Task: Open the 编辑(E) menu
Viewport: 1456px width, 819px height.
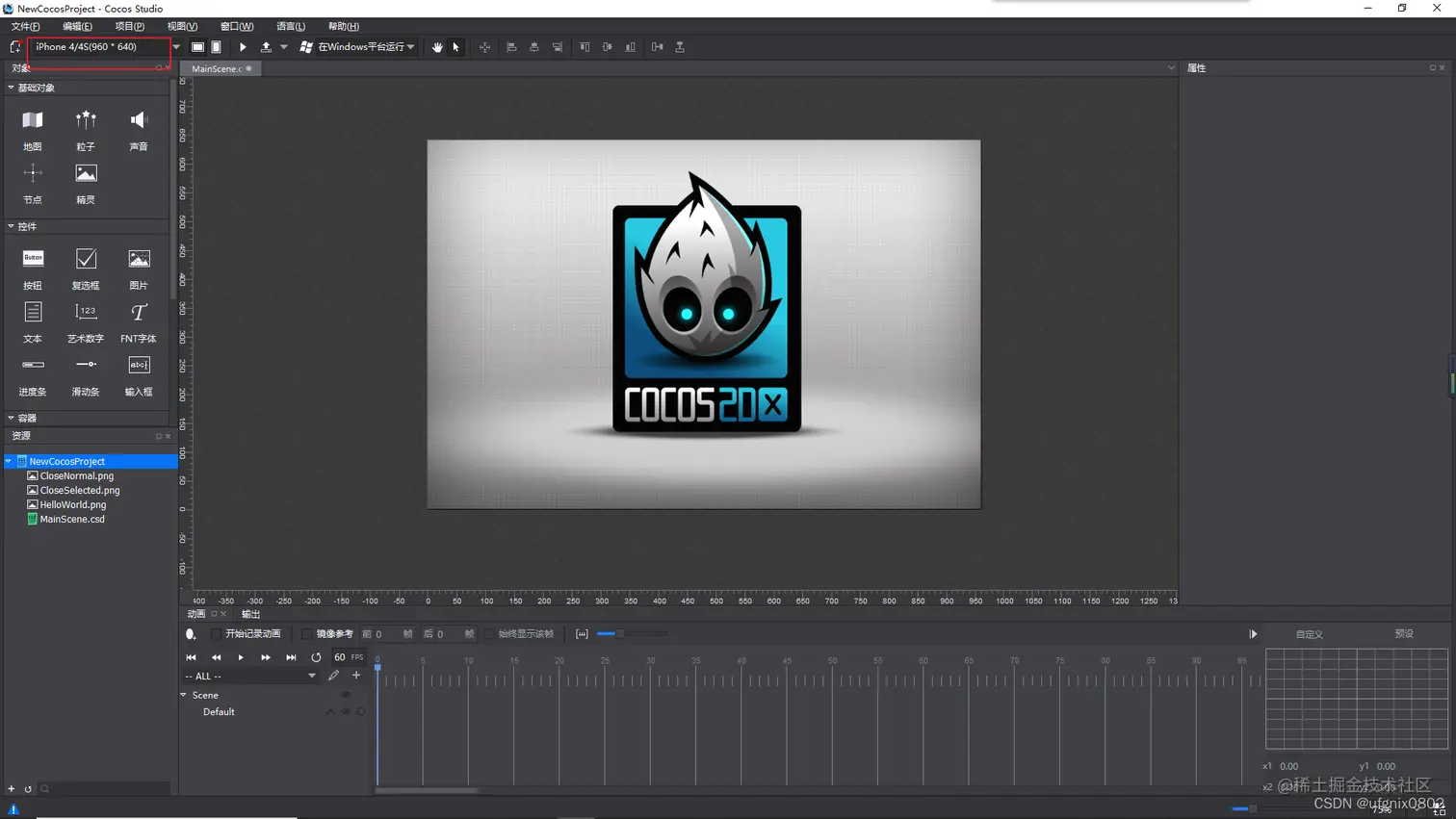Action: [78, 27]
